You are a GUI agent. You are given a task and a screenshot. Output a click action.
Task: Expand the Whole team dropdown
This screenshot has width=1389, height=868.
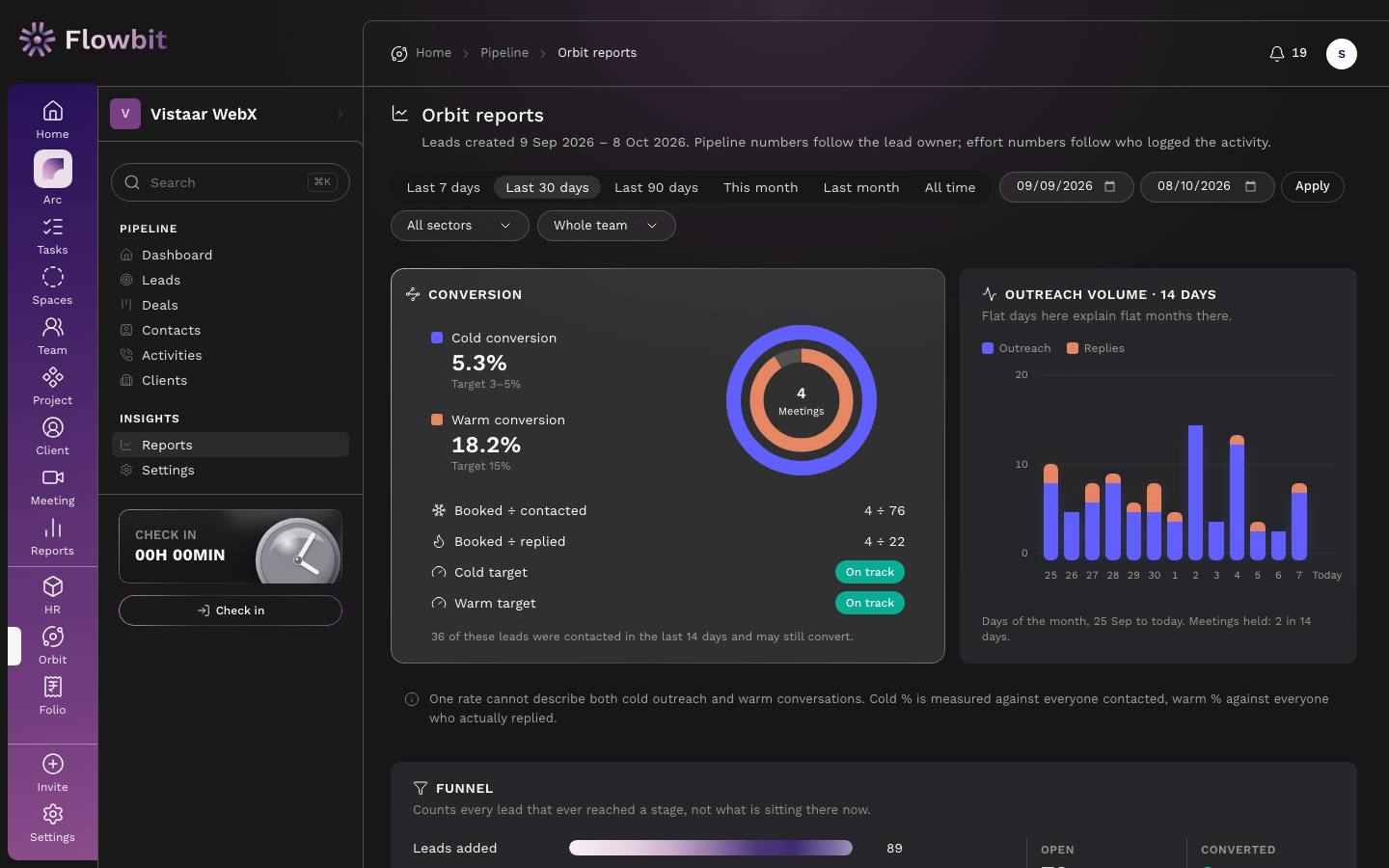click(x=606, y=226)
